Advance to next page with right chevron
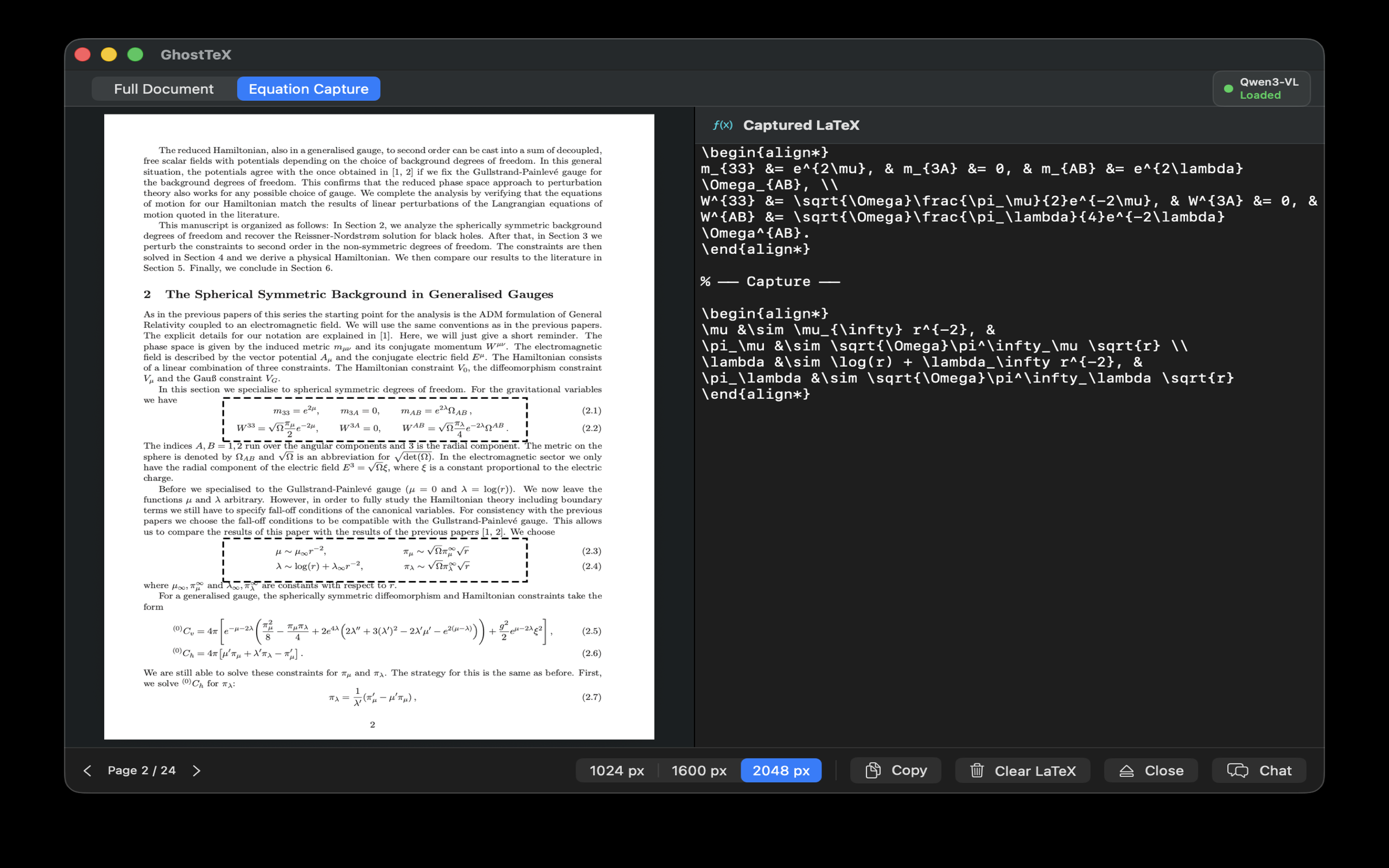The width and height of the screenshot is (1389, 868). [196, 771]
